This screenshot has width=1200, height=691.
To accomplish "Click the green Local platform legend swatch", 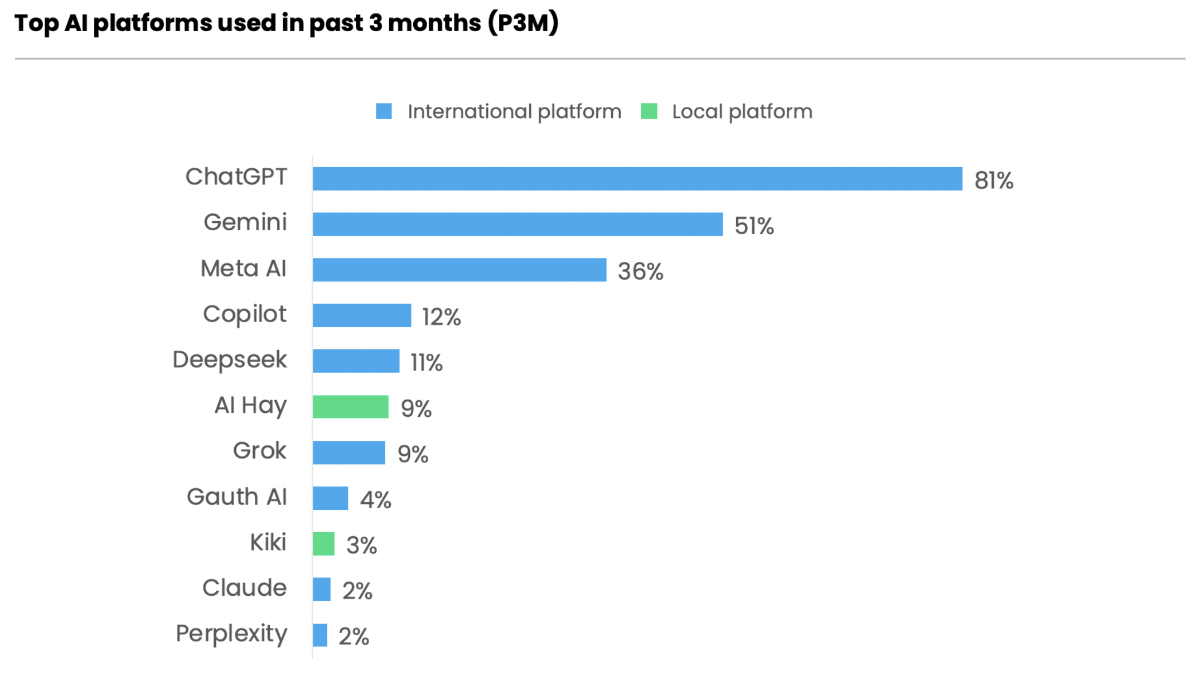I will click(x=649, y=112).
